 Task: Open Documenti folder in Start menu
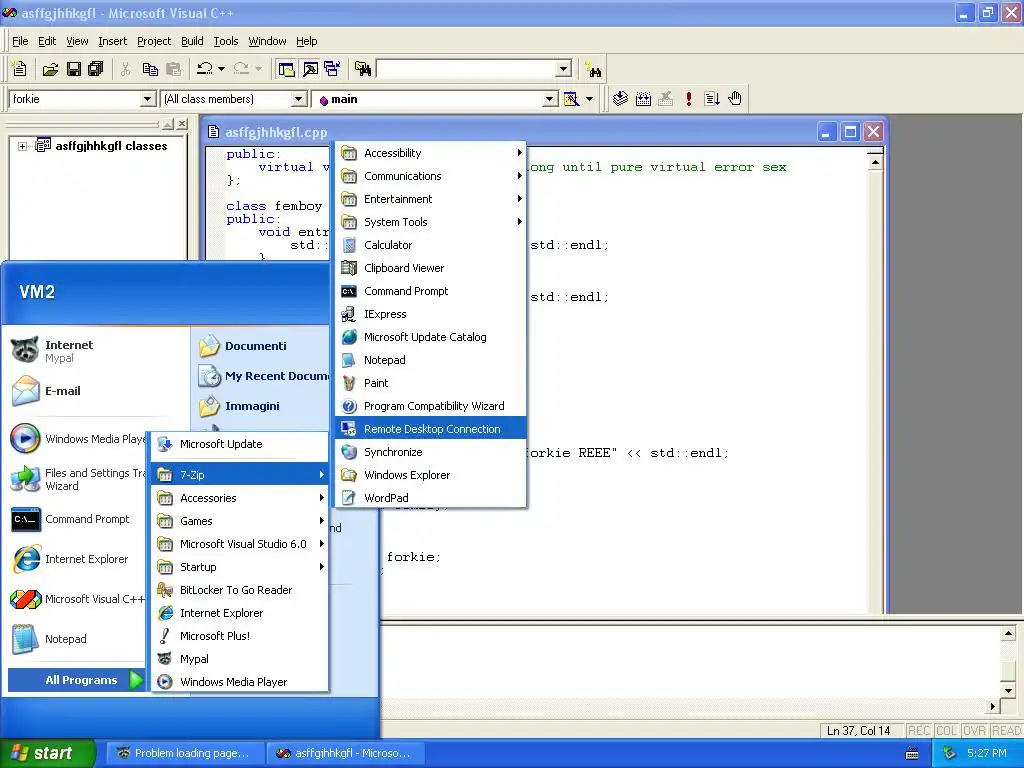point(261,346)
